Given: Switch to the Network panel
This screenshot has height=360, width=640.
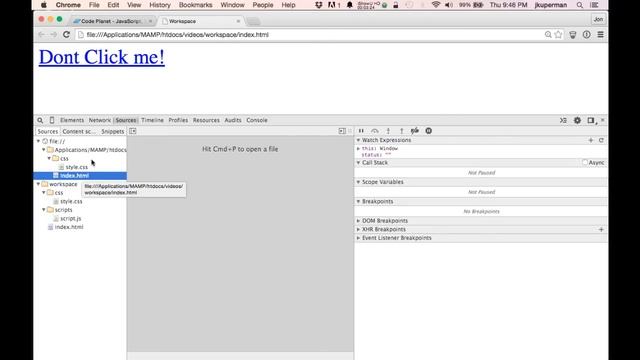Looking at the screenshot, I should (100, 120).
